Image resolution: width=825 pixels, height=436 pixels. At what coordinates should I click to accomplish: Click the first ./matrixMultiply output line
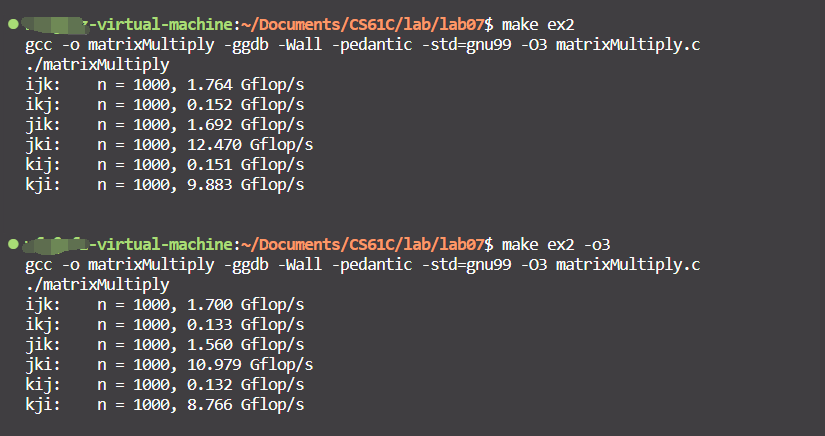tap(97, 64)
